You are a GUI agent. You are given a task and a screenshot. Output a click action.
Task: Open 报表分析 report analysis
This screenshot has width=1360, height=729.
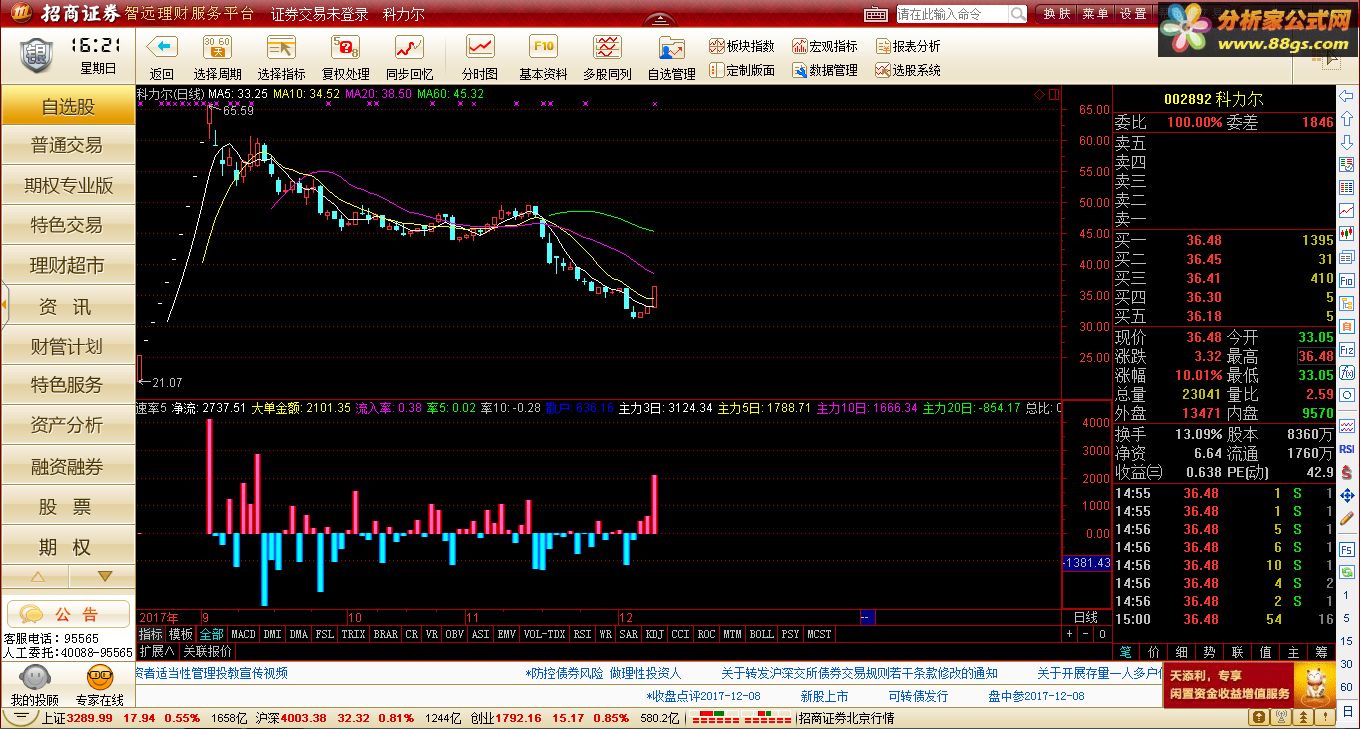[x=908, y=46]
